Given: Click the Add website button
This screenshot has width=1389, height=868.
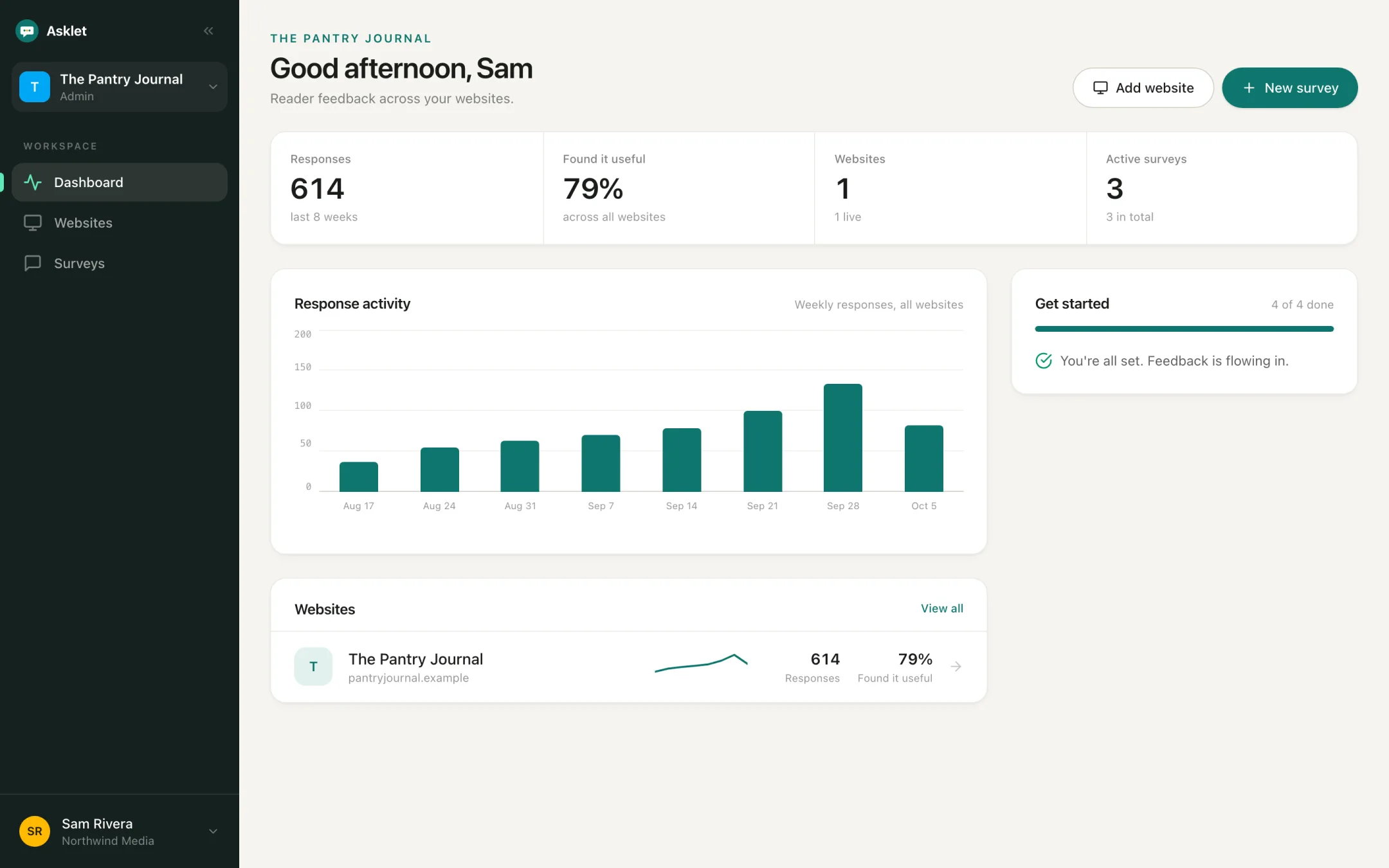Looking at the screenshot, I should 1143,88.
